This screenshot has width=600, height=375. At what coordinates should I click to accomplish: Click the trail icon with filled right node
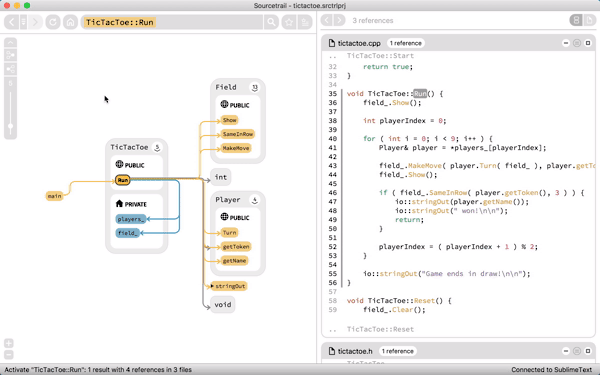[x=10, y=55]
